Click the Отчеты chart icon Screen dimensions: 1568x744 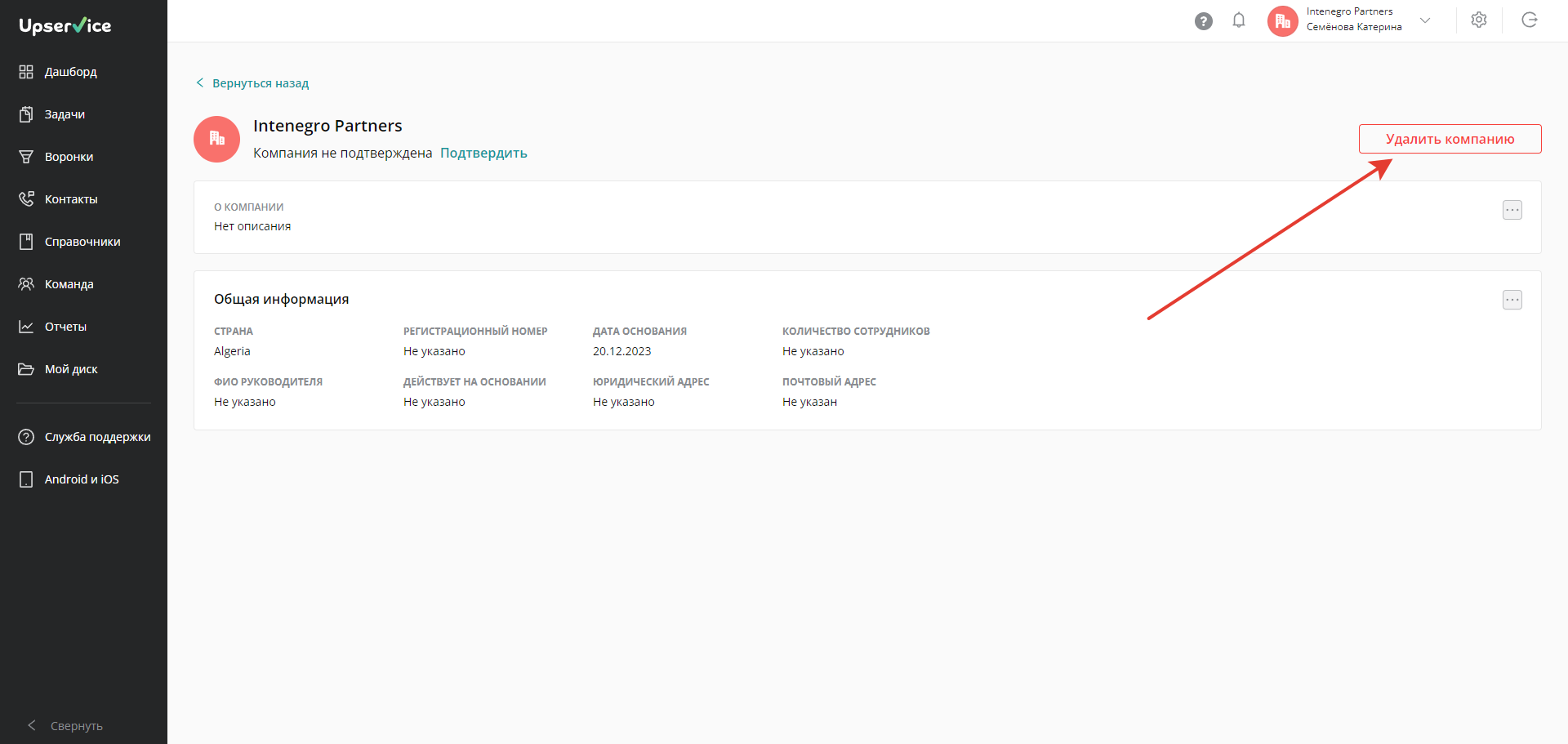click(x=26, y=327)
